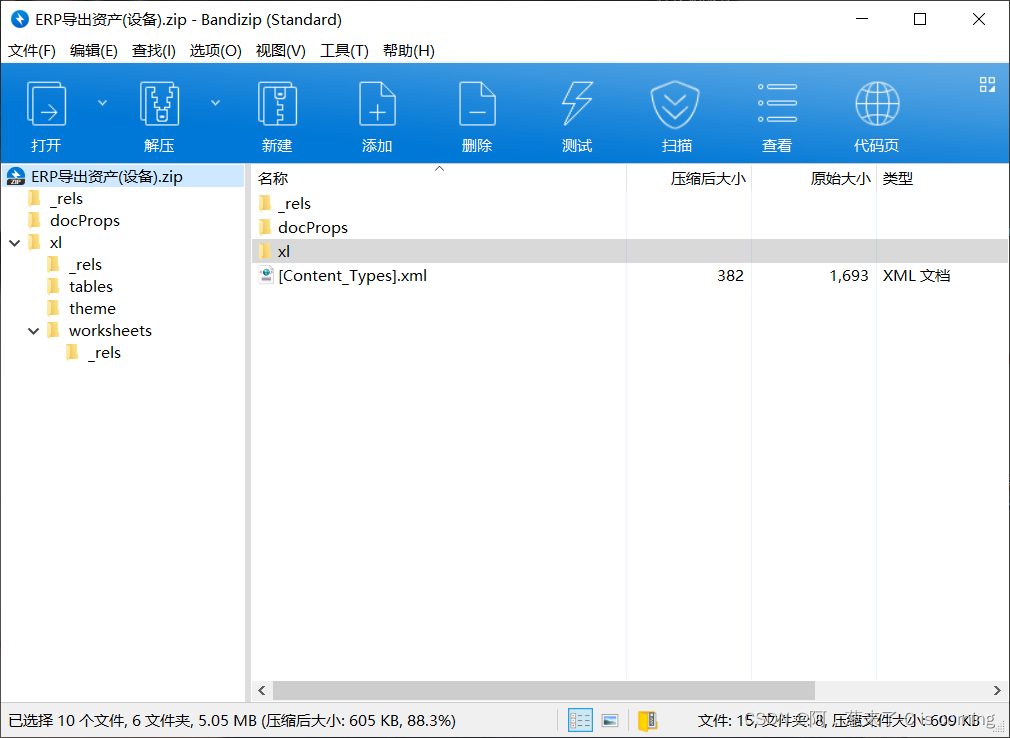Image resolution: width=1010 pixels, height=738 pixels.
Task: Switch to details list view in status bar
Action: (x=580, y=720)
